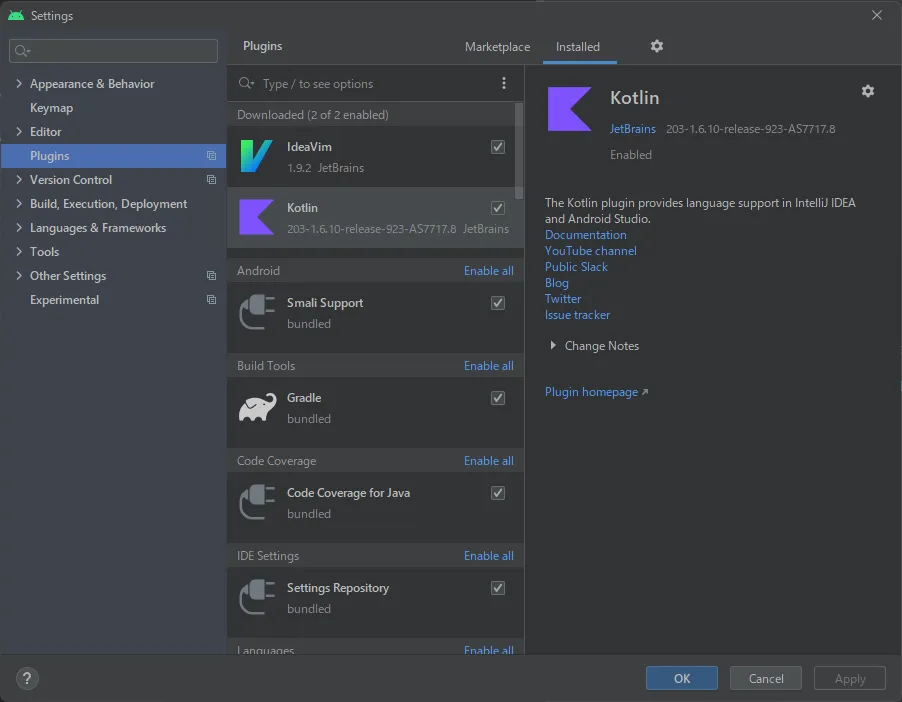Click the Smali Support plug icon
The image size is (902, 702).
coord(256,313)
